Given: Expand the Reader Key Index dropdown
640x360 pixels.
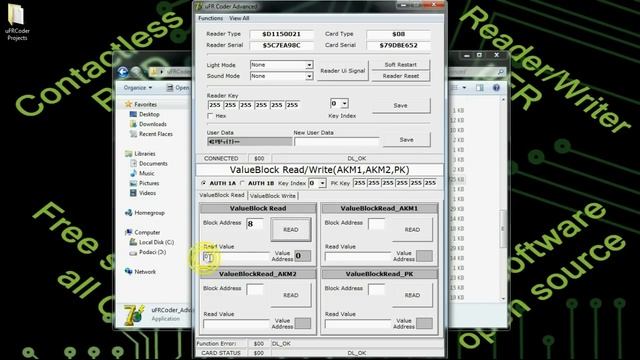Looking at the screenshot, I should click(x=344, y=104).
